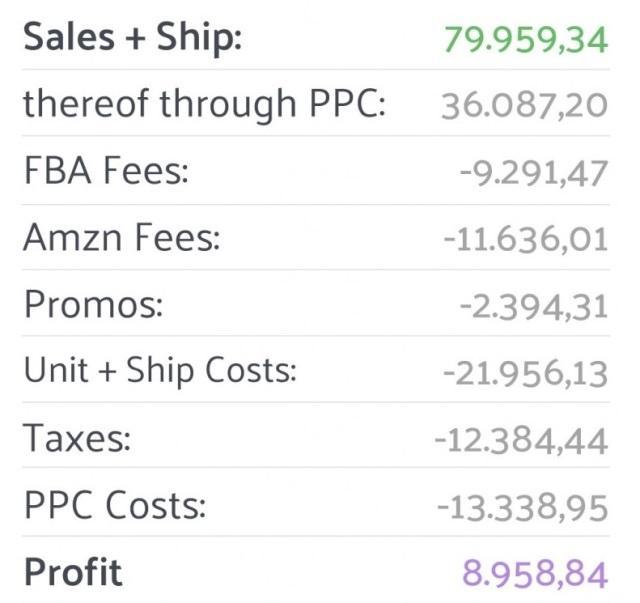Click the Taxes row

(x=316, y=435)
